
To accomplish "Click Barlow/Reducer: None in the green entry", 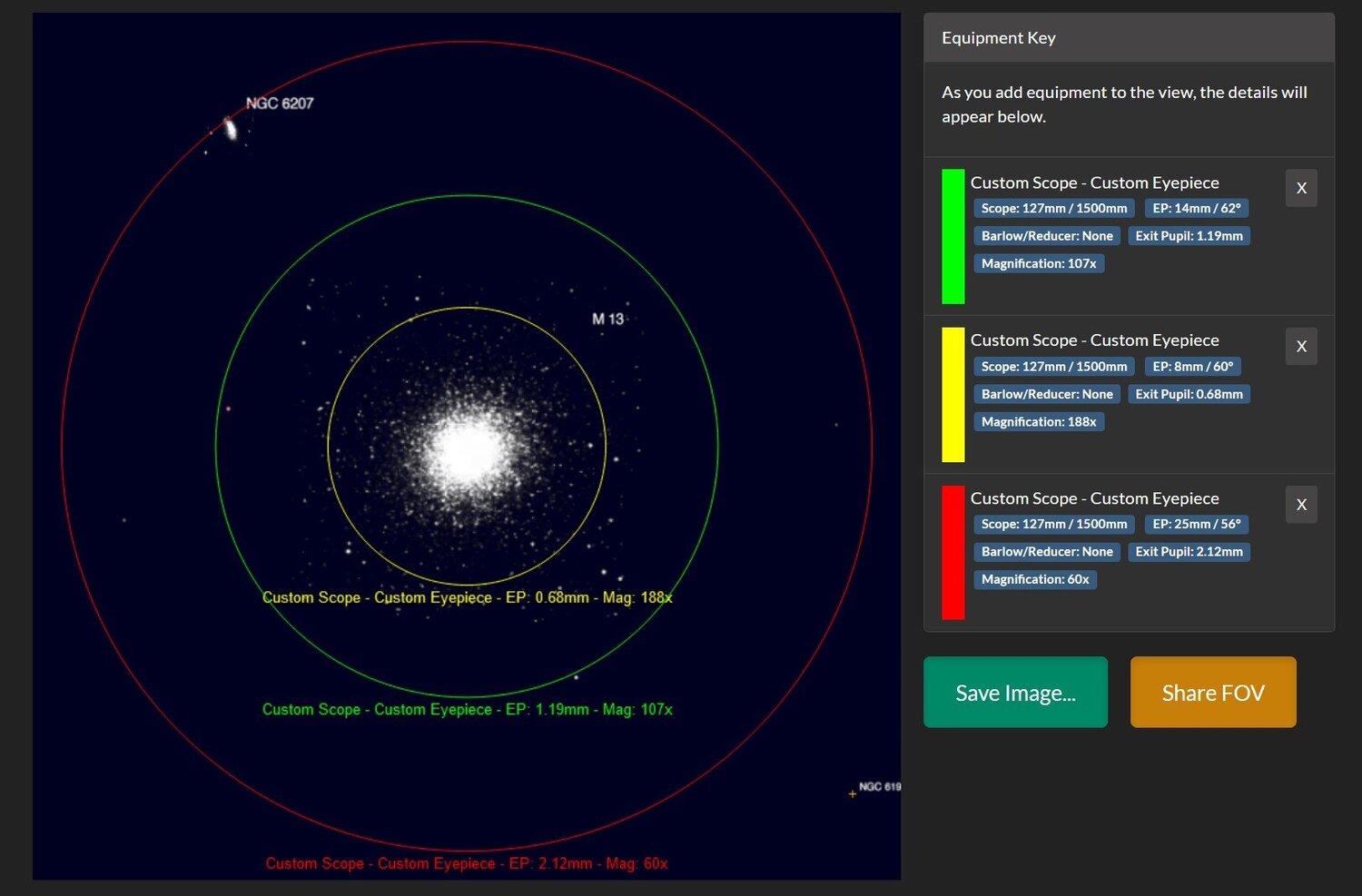I will pyautogui.click(x=1047, y=236).
